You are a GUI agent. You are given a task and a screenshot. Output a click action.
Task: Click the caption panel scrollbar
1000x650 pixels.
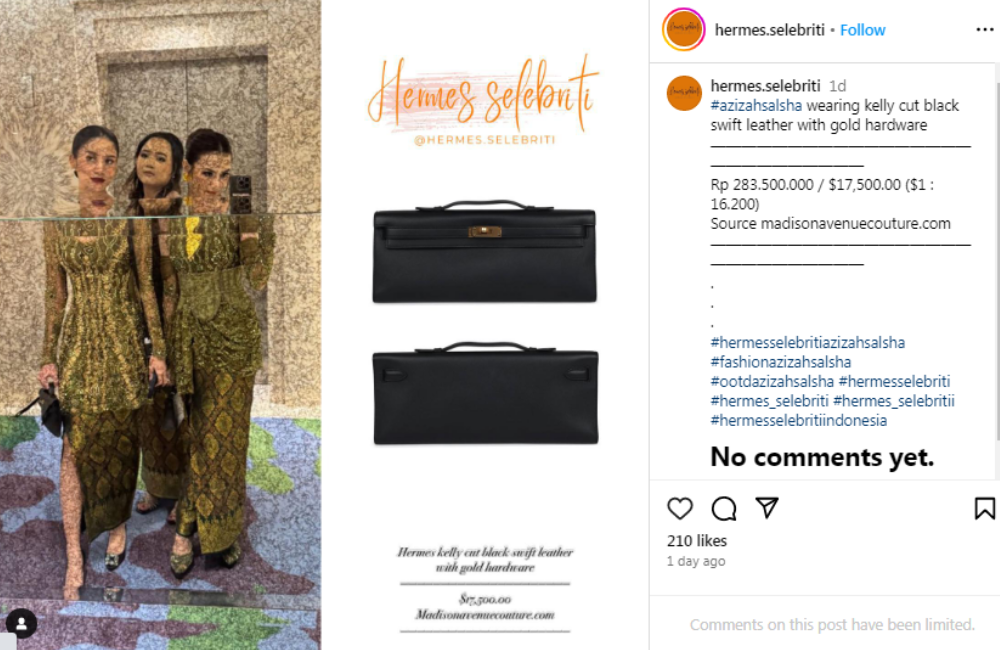[997, 252]
